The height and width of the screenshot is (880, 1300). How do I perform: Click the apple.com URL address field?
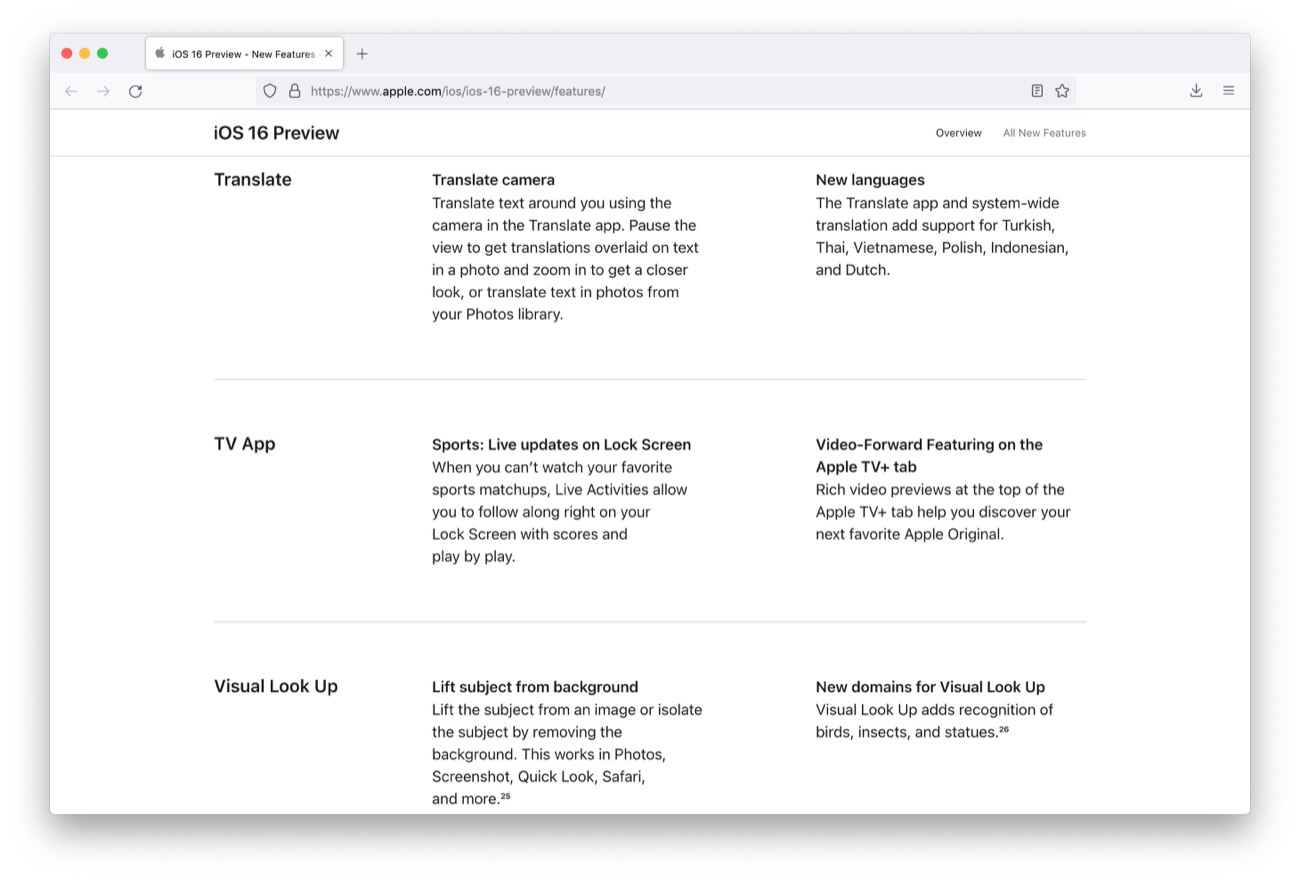click(600, 91)
